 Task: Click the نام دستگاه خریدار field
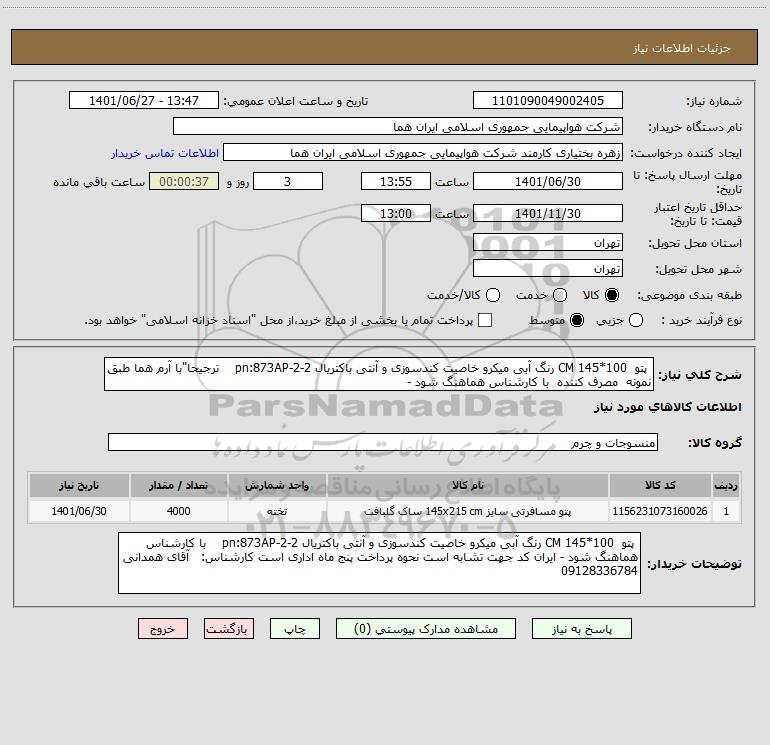pos(398,127)
